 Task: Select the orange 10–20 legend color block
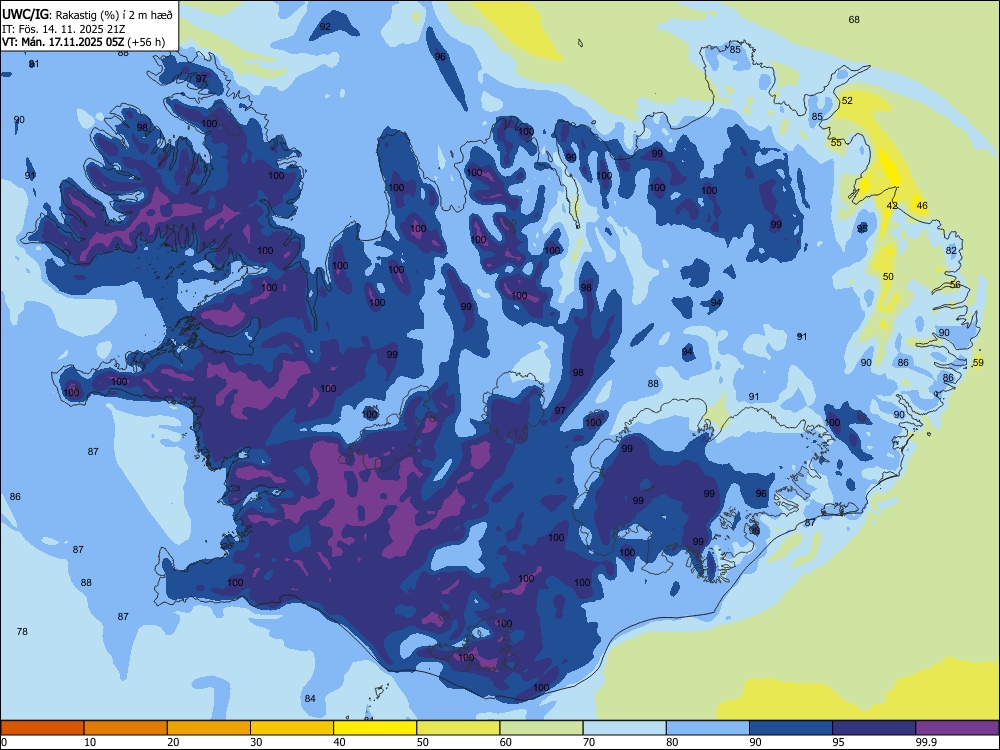pyautogui.click(x=126, y=728)
